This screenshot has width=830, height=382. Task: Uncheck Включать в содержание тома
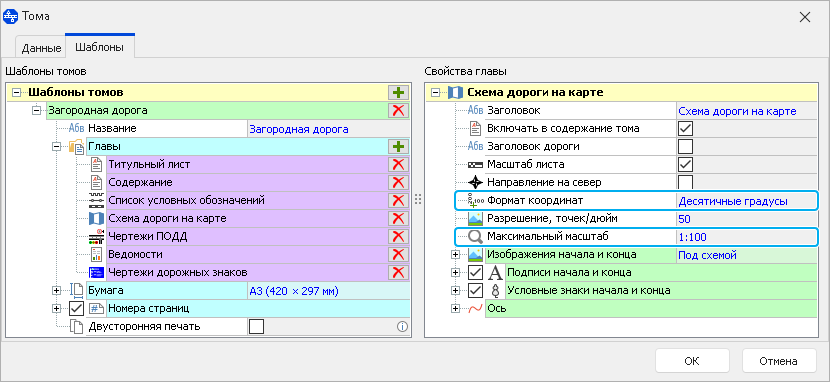coord(686,129)
